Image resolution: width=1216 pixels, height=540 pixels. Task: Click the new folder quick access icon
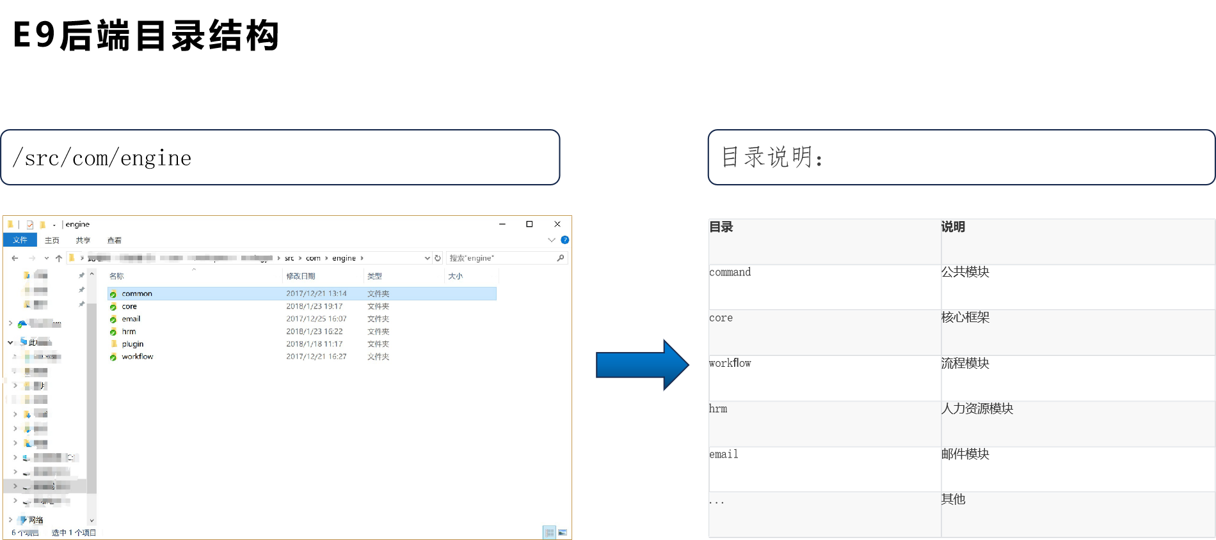42,224
